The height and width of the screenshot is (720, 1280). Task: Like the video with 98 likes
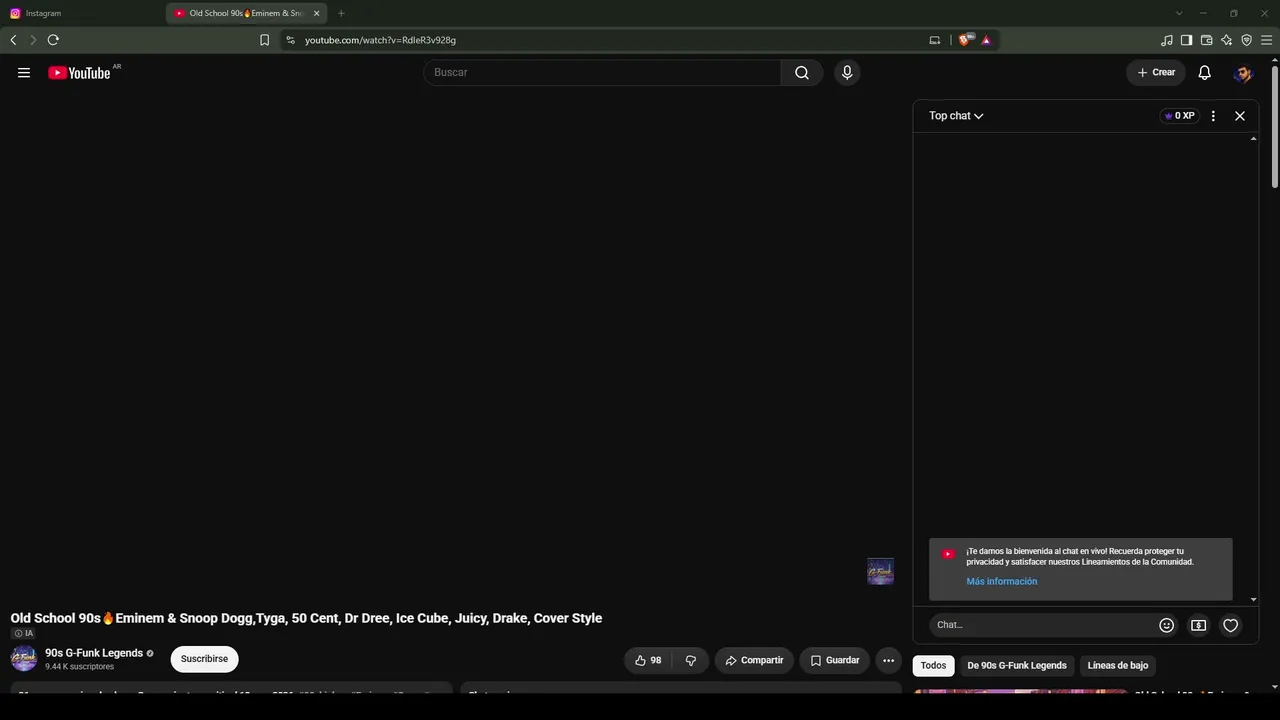click(x=648, y=660)
